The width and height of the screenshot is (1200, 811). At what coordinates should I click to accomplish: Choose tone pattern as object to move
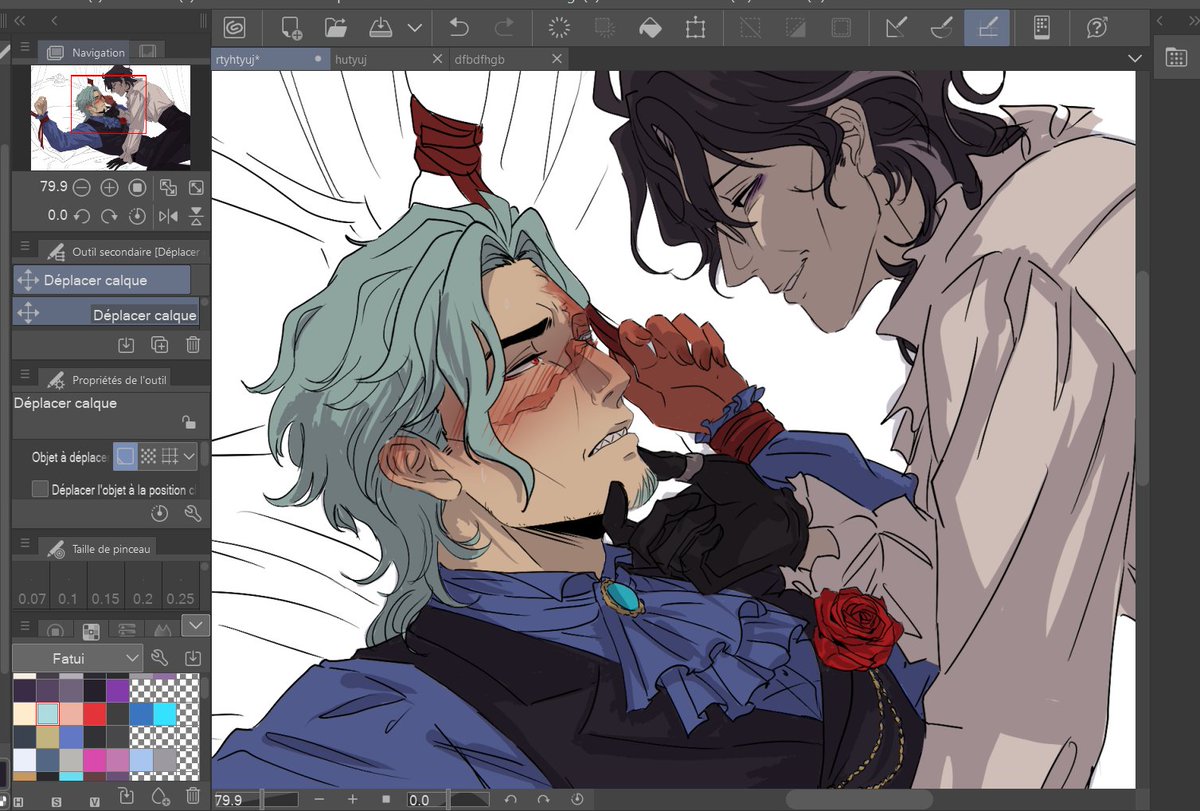tap(148, 457)
